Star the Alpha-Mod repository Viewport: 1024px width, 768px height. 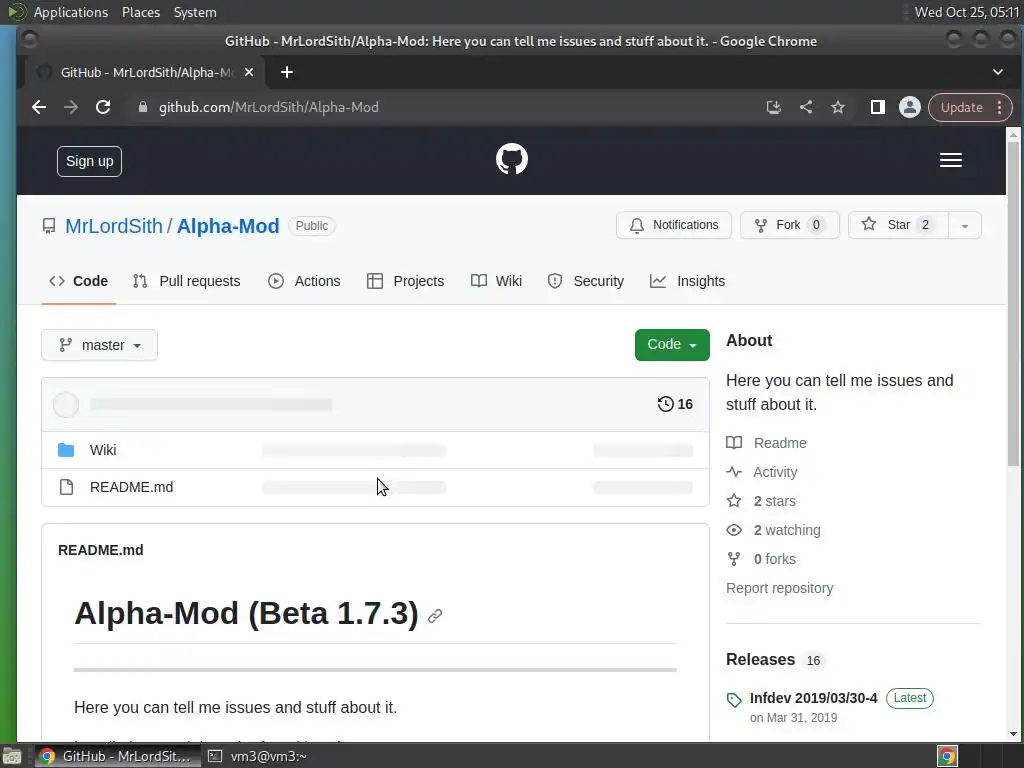pos(898,225)
